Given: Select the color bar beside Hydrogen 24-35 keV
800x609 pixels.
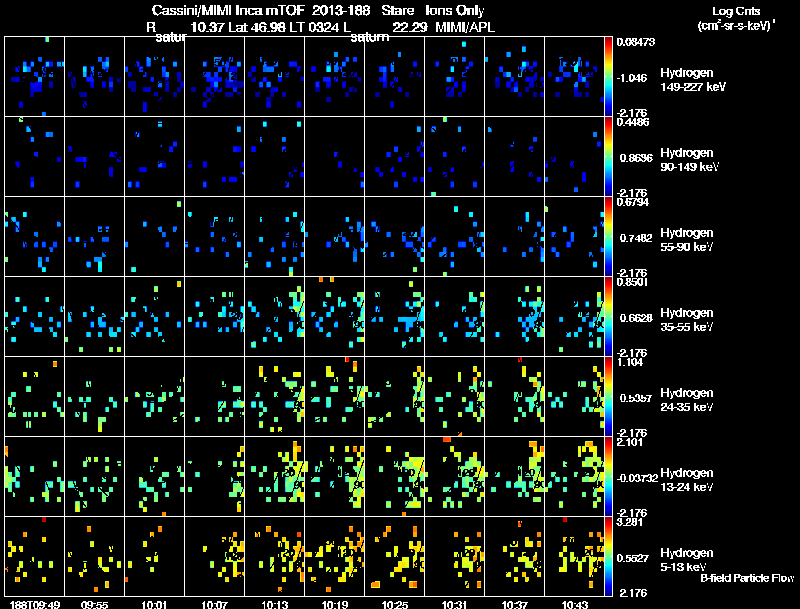Looking at the screenshot, I should (608, 397).
